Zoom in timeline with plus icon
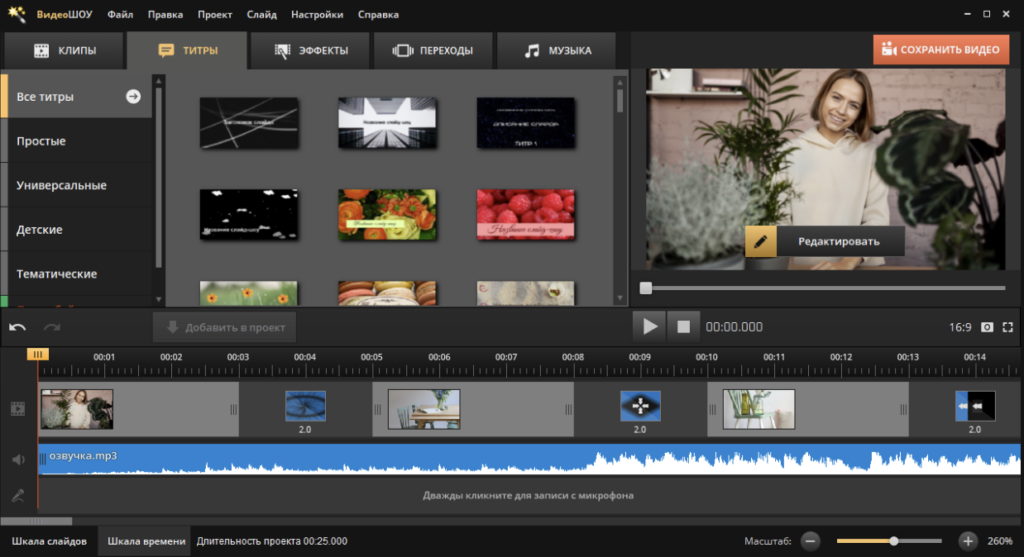Screen dimensions: 1024x557 [967, 541]
